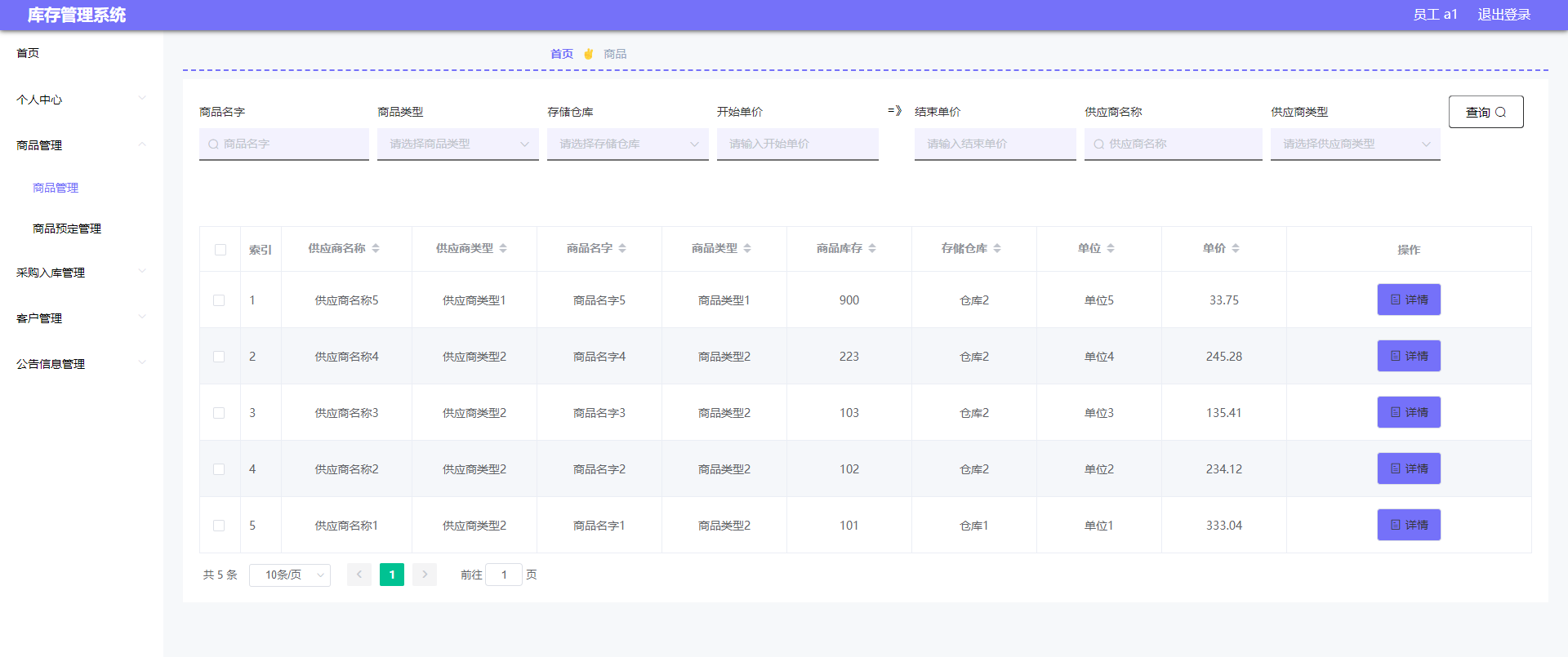Focus the 商品名字 search input
Screen dimensions: 1568x657
(284, 144)
